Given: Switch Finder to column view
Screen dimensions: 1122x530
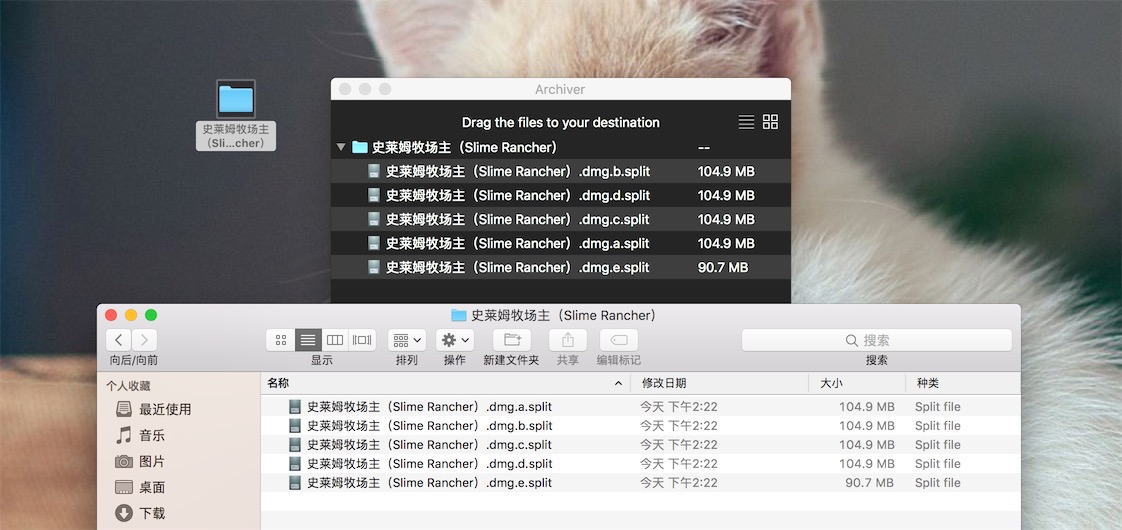Looking at the screenshot, I should coord(335,340).
